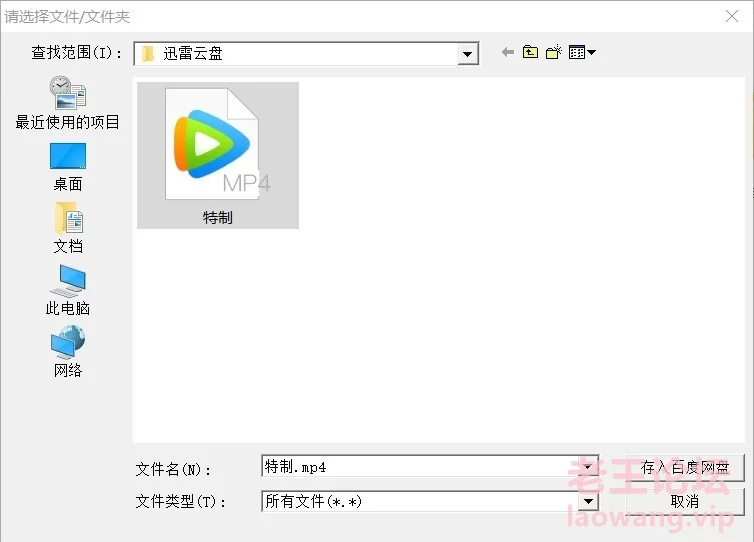Click the back arrow toolbar icon

pyautogui.click(x=507, y=52)
